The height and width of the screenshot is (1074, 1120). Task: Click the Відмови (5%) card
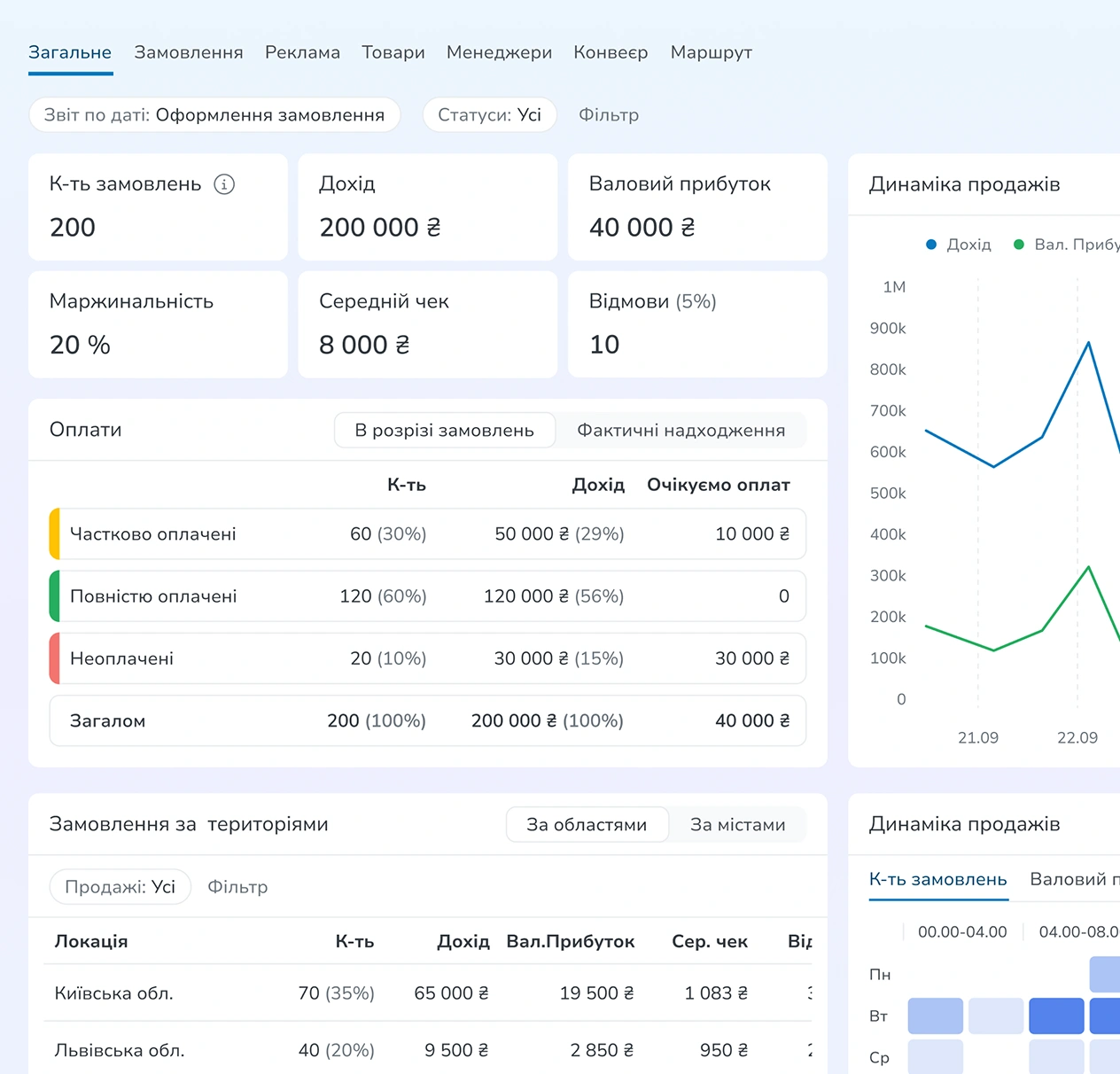pos(697,324)
